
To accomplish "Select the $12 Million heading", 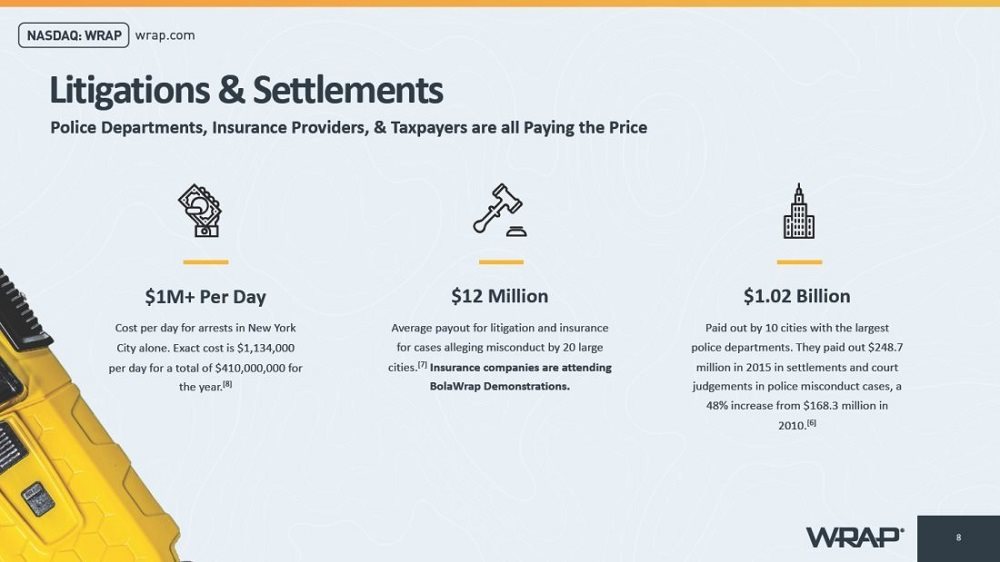I will (500, 296).
